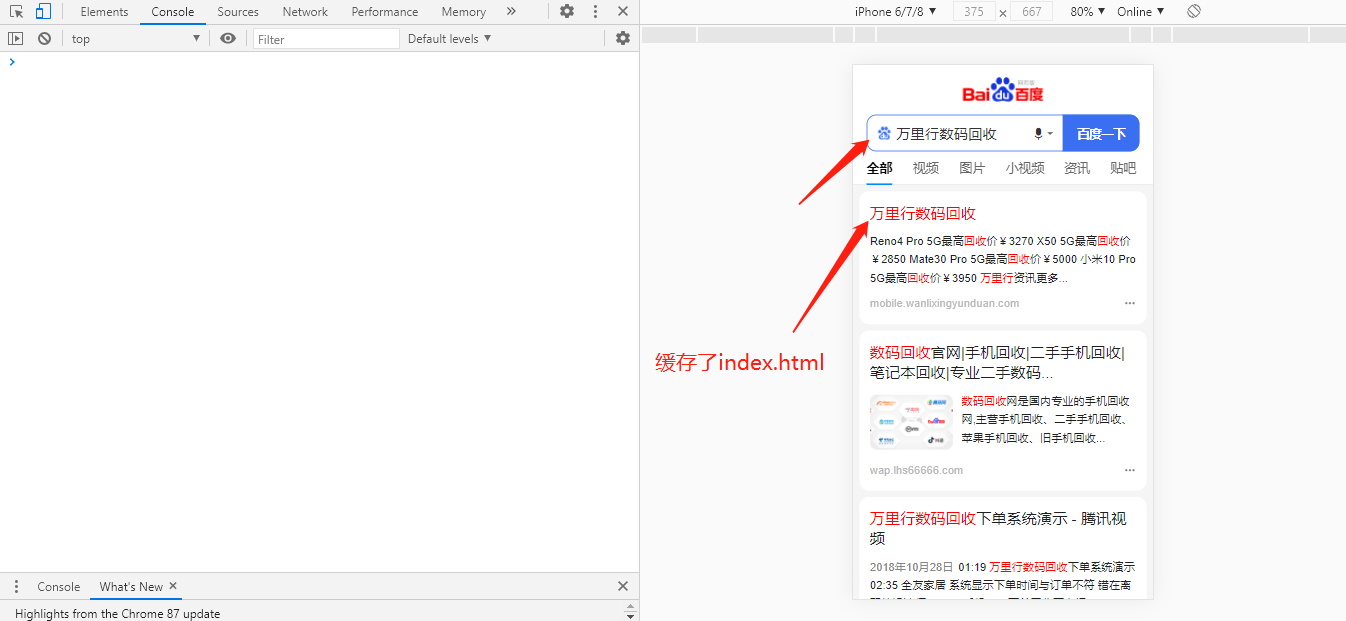
Task: Select the 小视频 results tab
Action: pos(1025,168)
